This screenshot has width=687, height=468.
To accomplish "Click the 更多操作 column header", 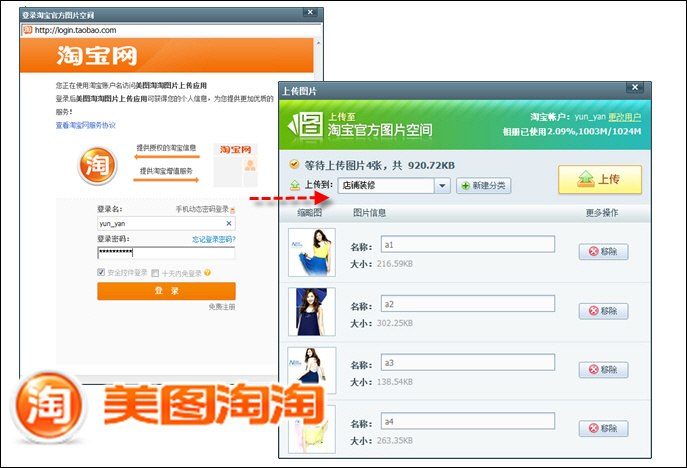I will coord(602,213).
